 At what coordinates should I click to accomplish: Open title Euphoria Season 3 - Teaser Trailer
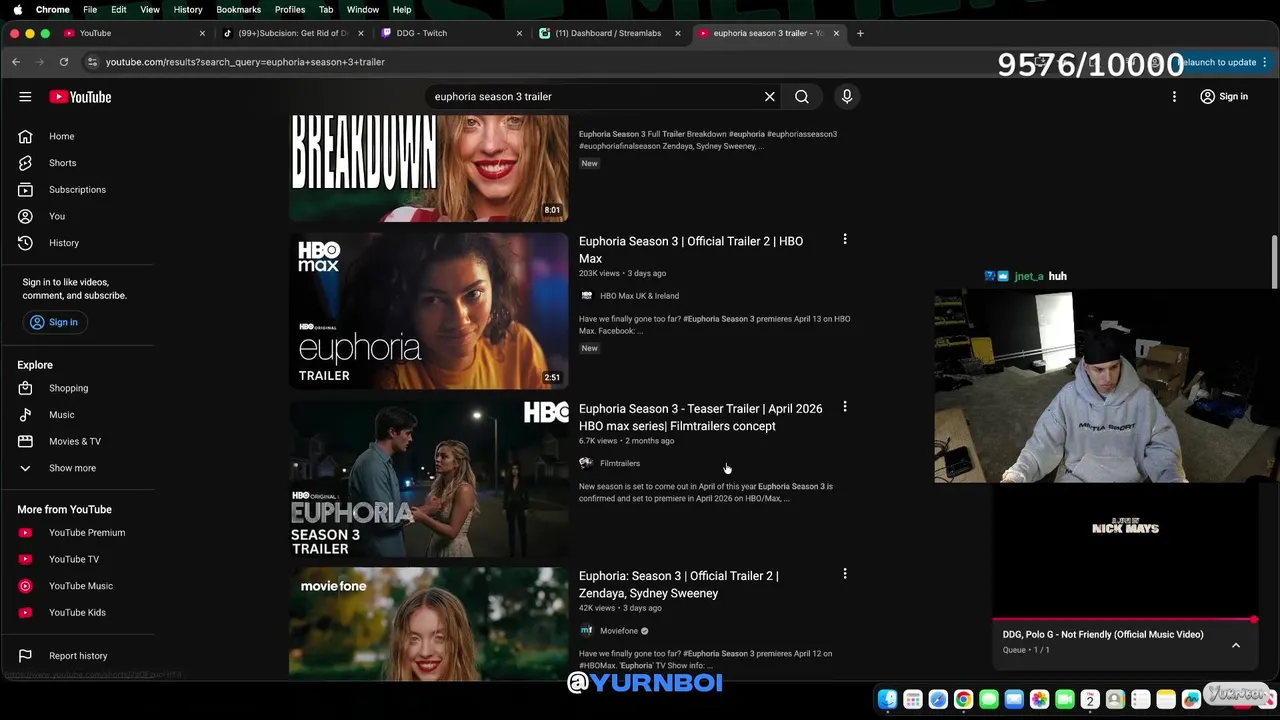click(700, 417)
